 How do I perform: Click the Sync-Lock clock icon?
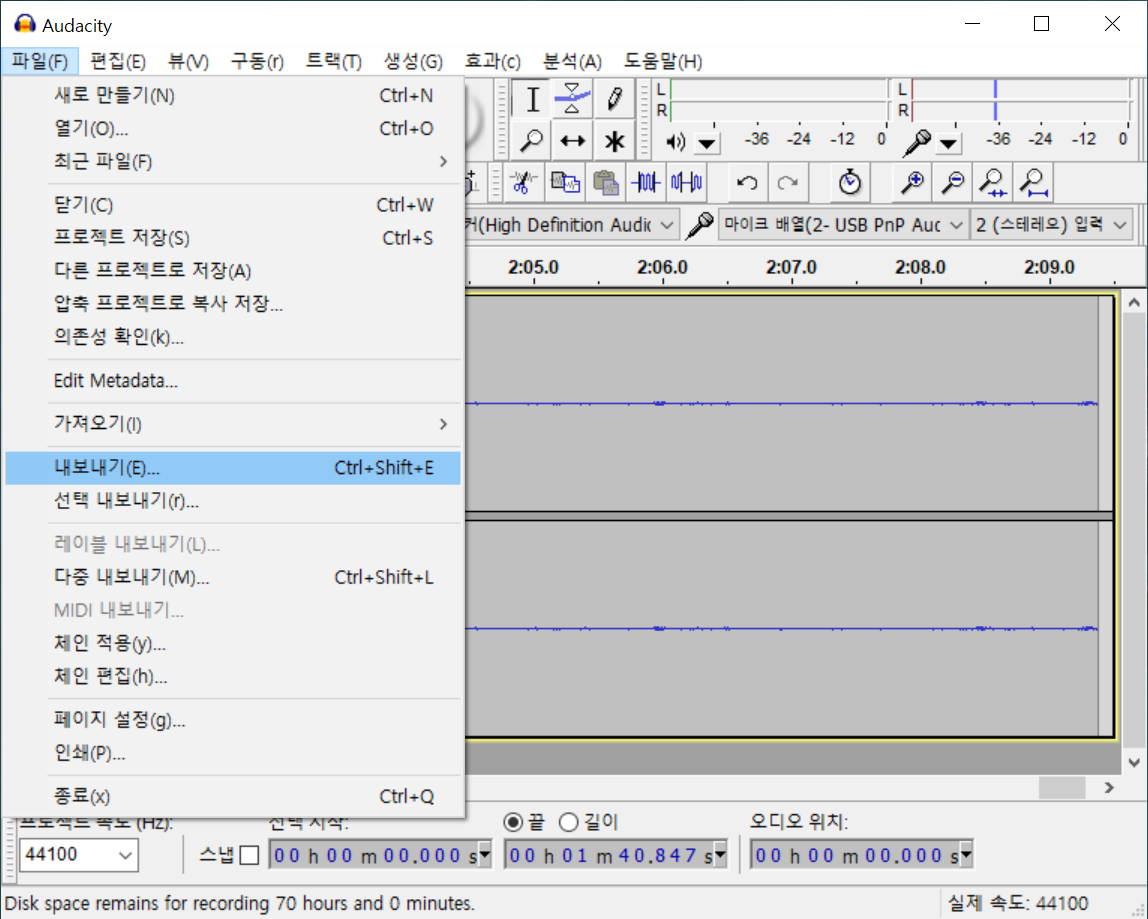[x=849, y=182]
